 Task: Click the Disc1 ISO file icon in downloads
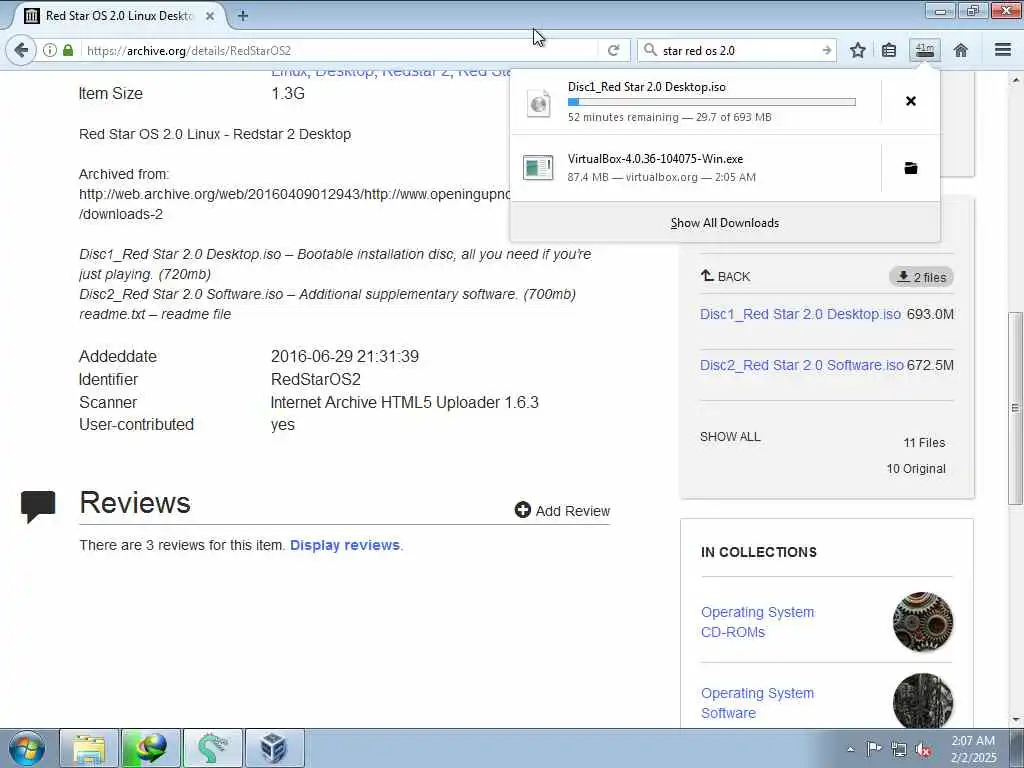pyautogui.click(x=539, y=103)
